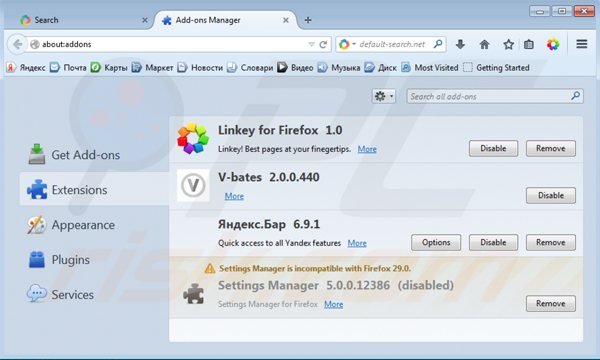Open Most Visited bookmark folder
Image resolution: width=600 pixels, height=360 pixels.
pos(430,68)
